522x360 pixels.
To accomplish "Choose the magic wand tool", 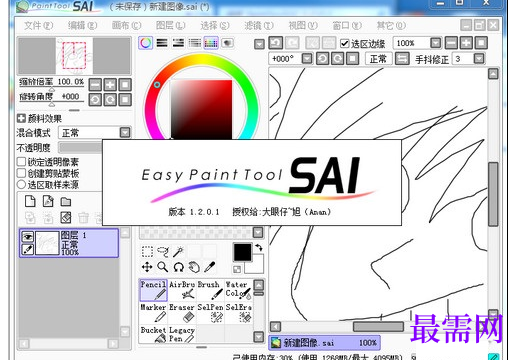I will tap(178, 252).
